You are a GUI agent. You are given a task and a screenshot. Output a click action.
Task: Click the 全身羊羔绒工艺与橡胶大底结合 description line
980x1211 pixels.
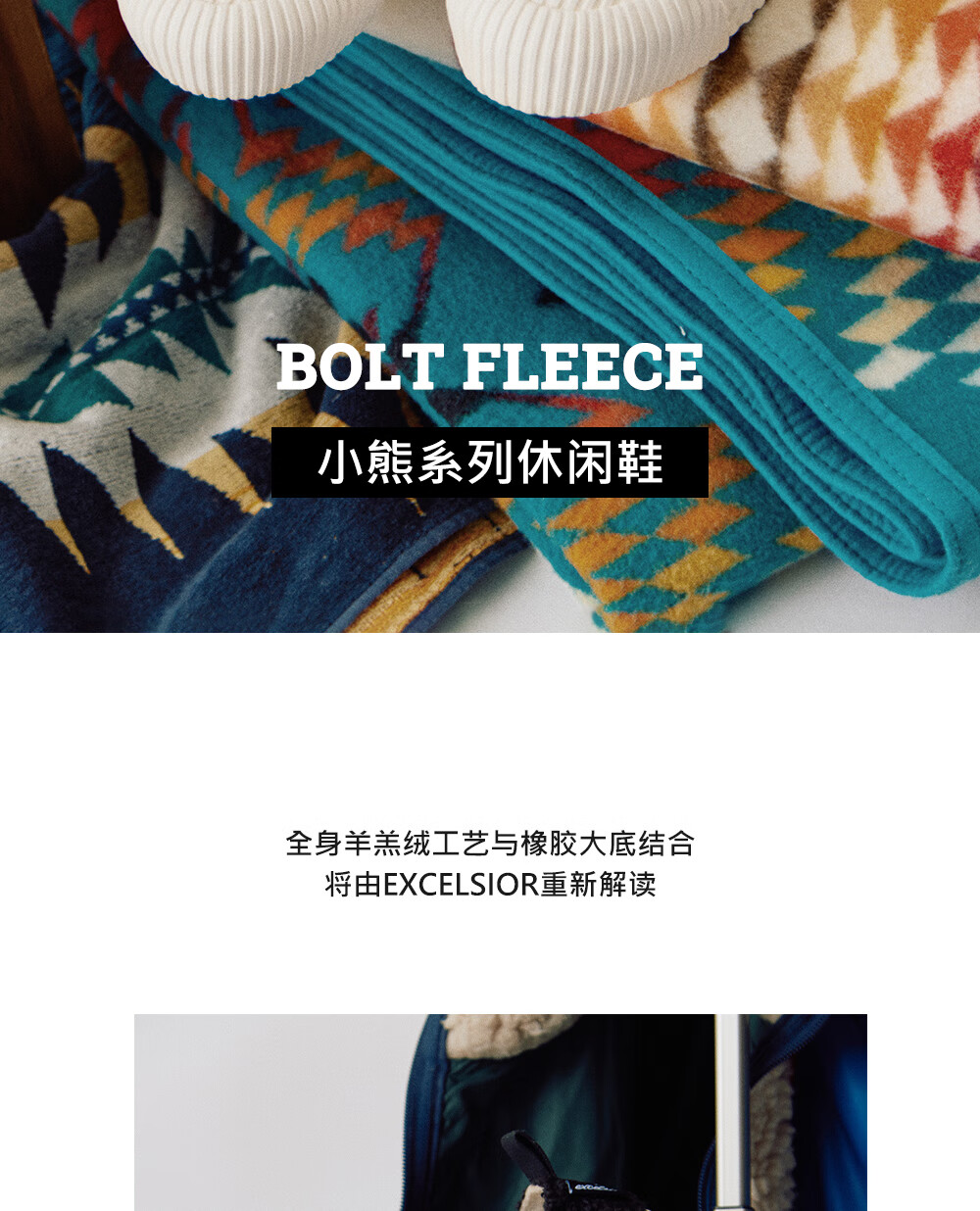coord(490,843)
